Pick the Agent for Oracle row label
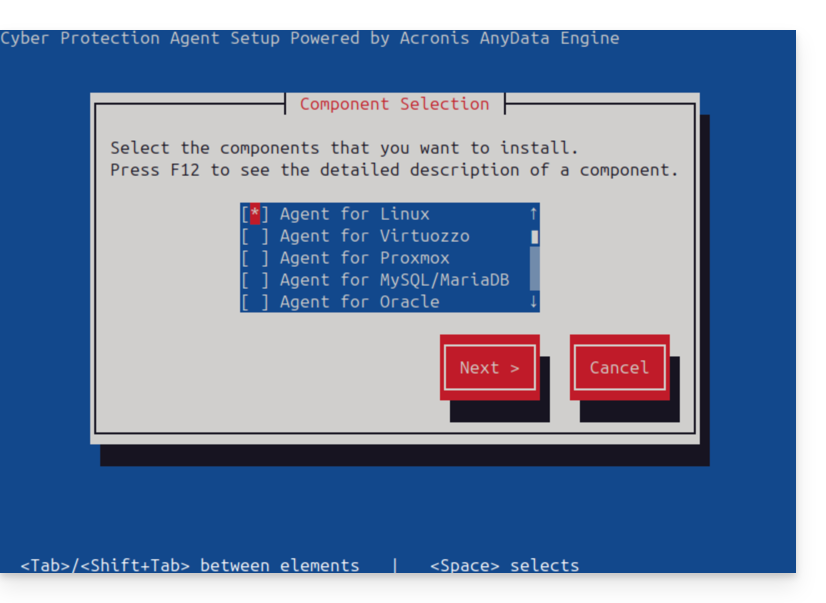Image resolution: width=826 pixels, height=603 pixels. click(359, 302)
